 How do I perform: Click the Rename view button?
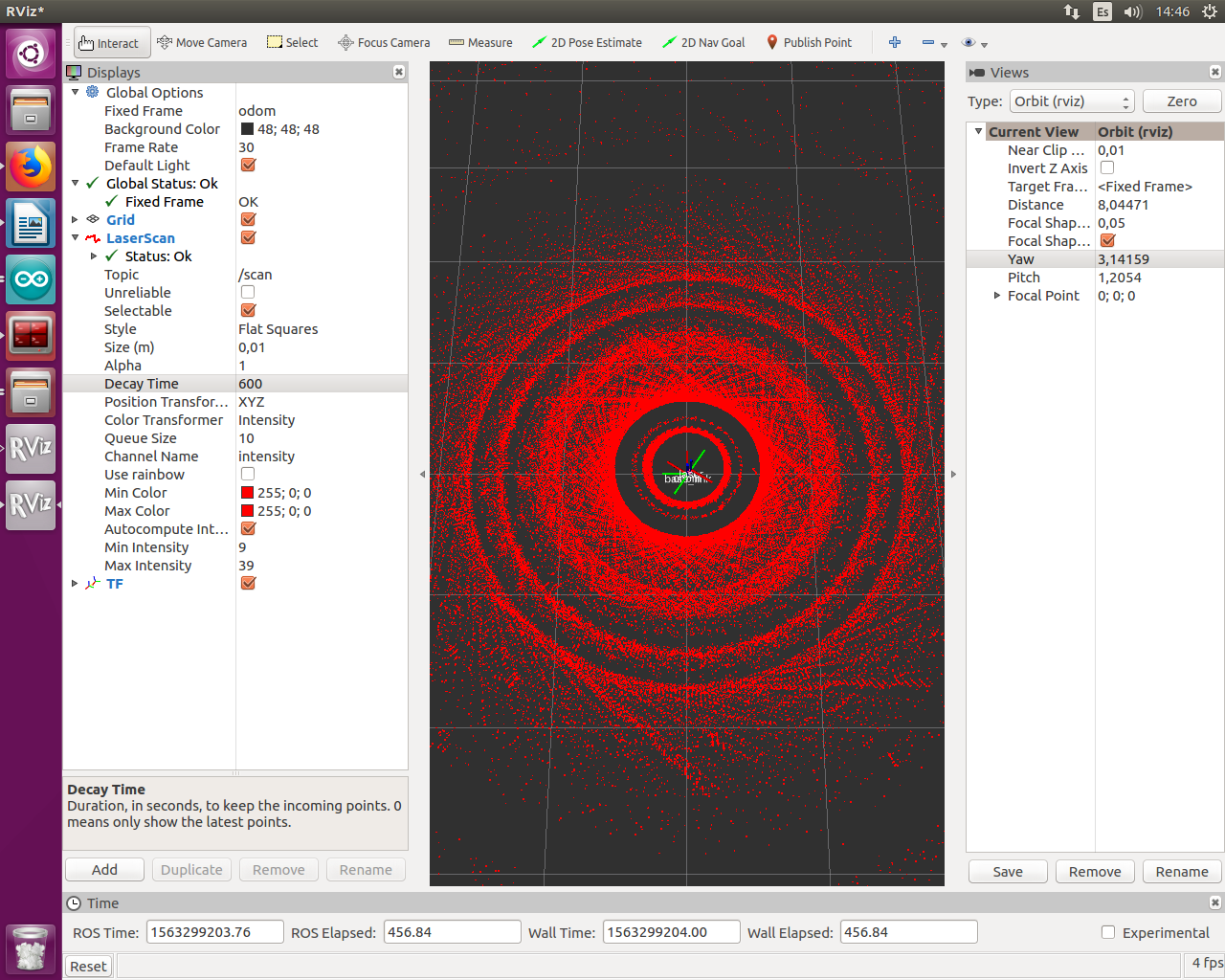click(1182, 872)
